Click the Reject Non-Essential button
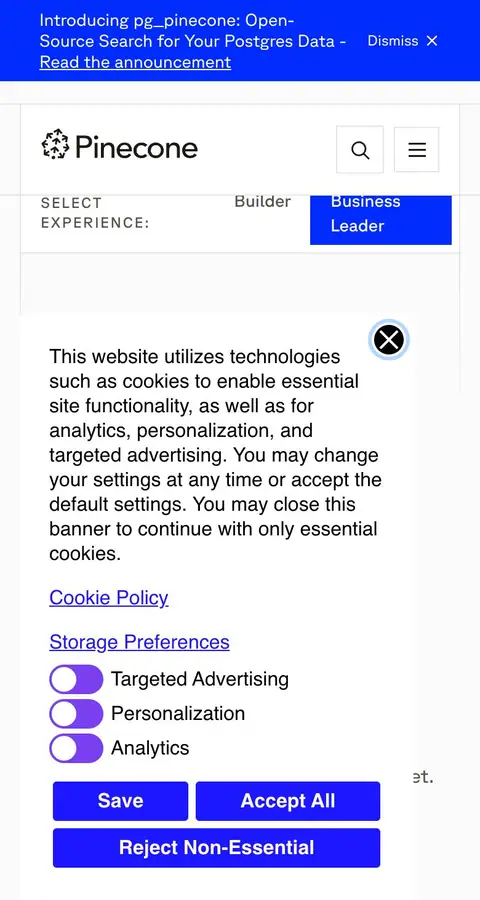The width and height of the screenshot is (480, 900). click(x=216, y=847)
